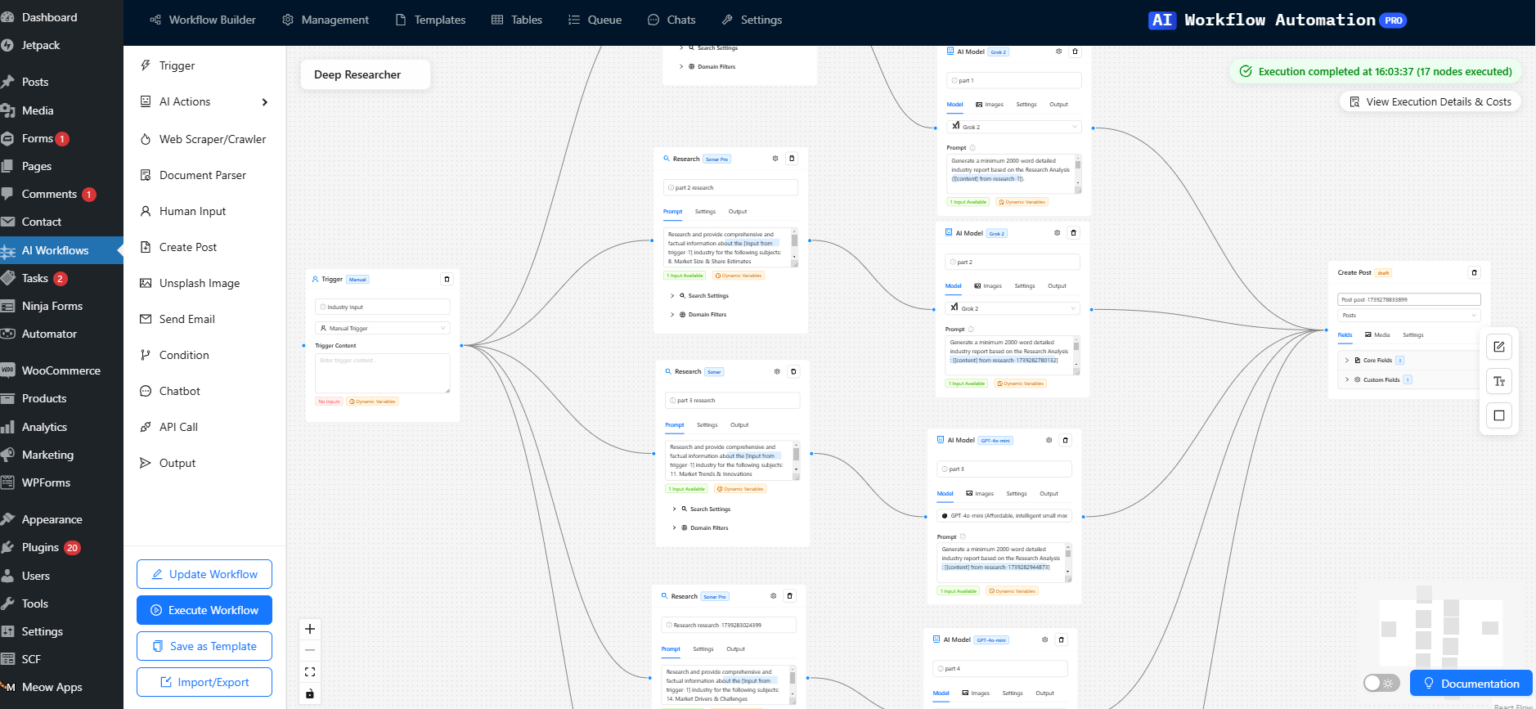Open the Chats tab

(671, 20)
